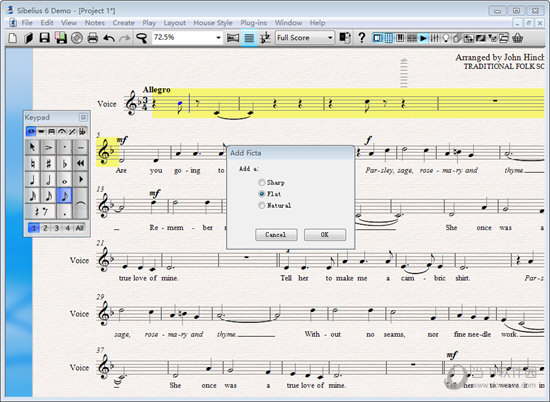This screenshot has height=402, width=550.
Task: Open the Parts window
Action: click(457, 38)
